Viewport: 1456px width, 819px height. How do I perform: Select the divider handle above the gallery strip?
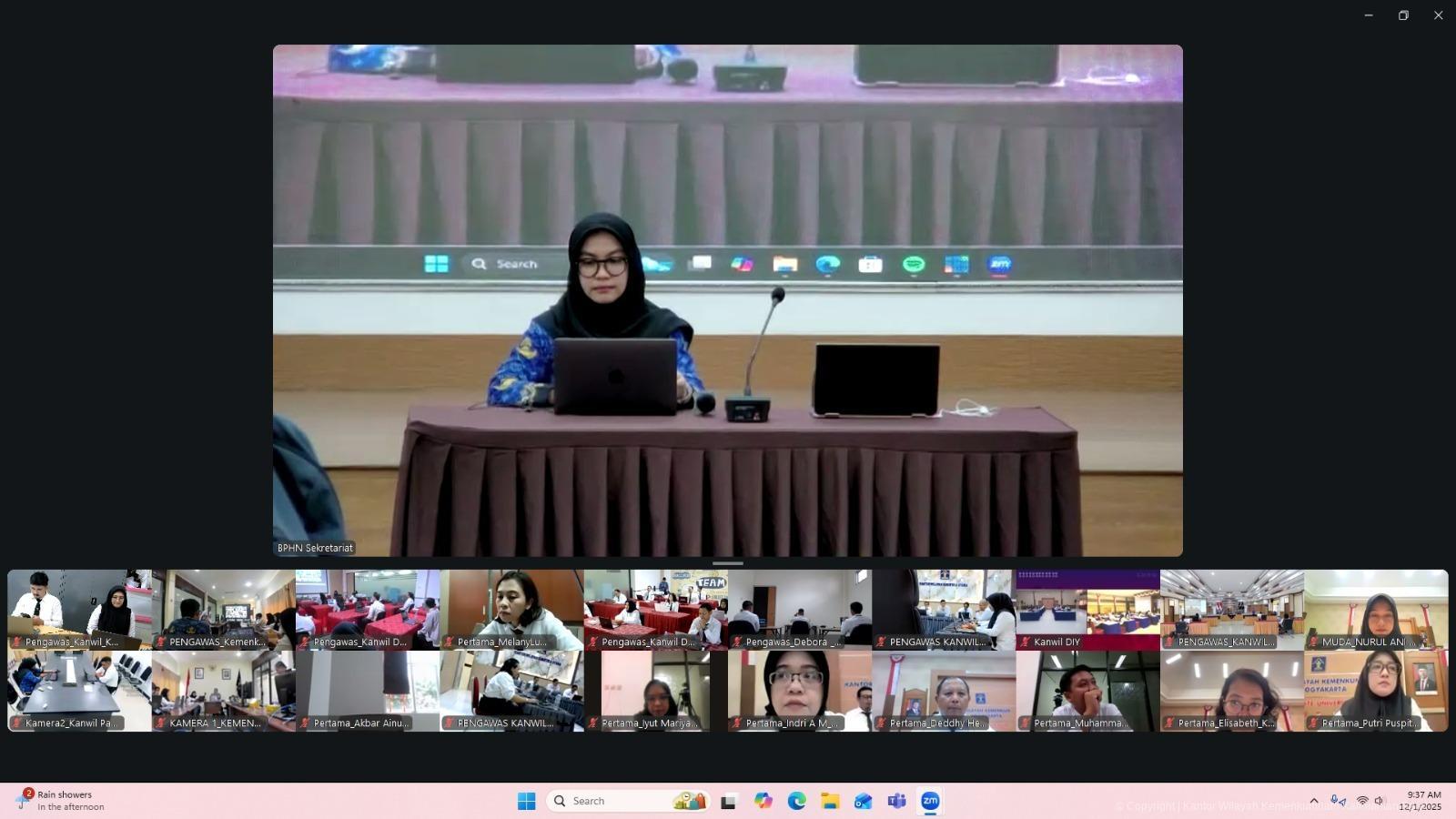coord(728,563)
